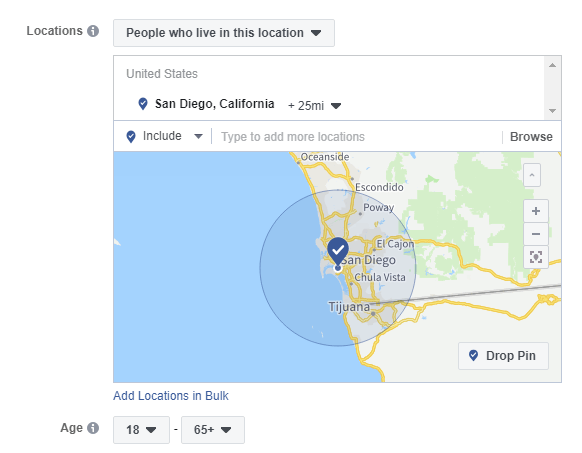Click the pin icon beside San Diego, California

[x=143, y=104]
